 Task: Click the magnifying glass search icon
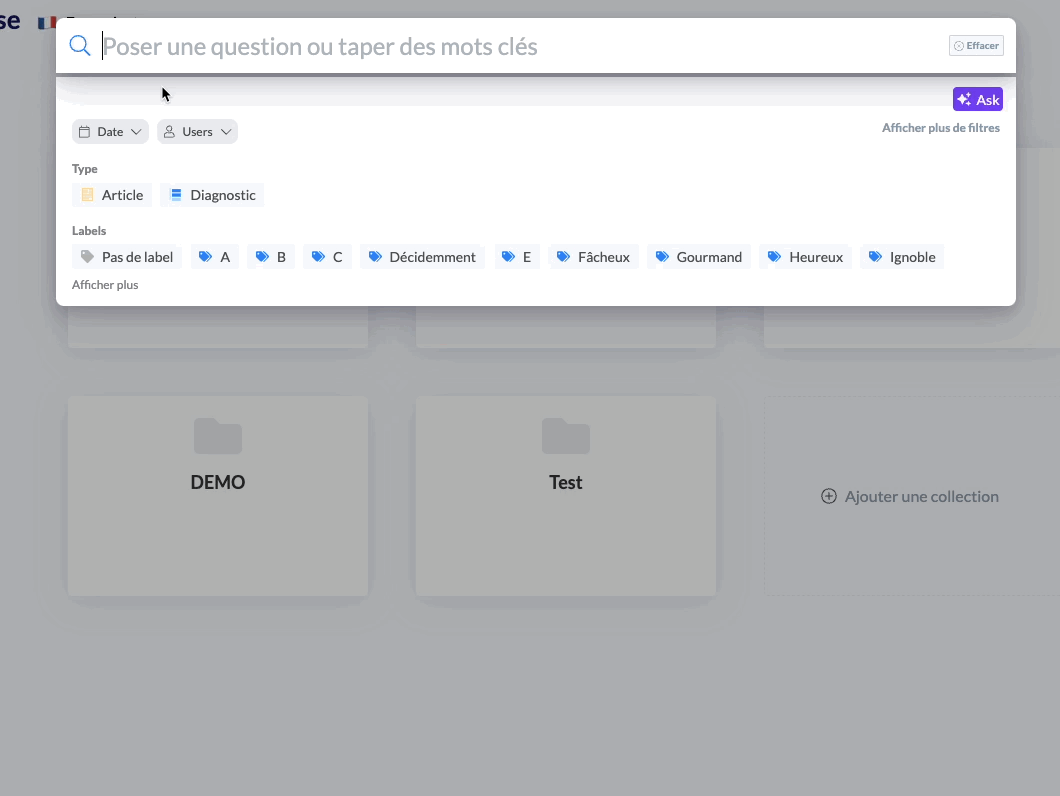pyautogui.click(x=80, y=46)
